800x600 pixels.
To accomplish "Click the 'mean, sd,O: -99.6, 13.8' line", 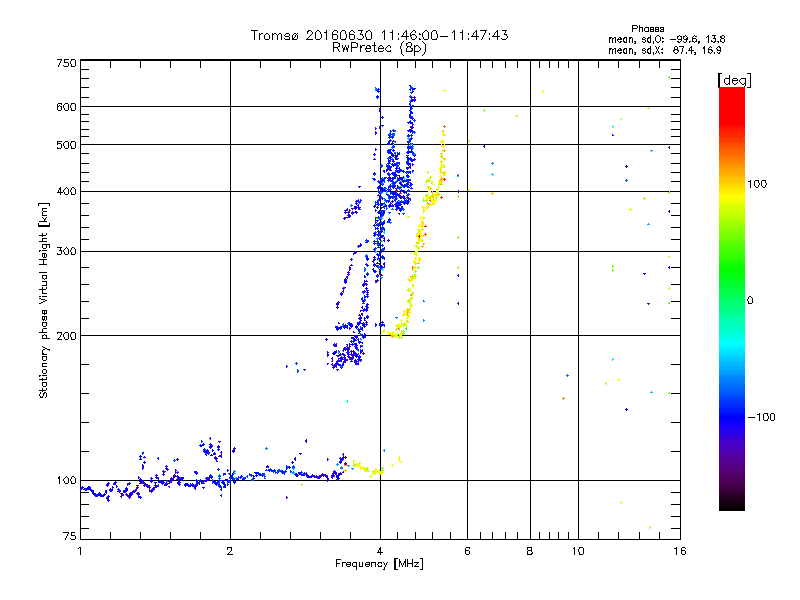I will tap(666, 39).
